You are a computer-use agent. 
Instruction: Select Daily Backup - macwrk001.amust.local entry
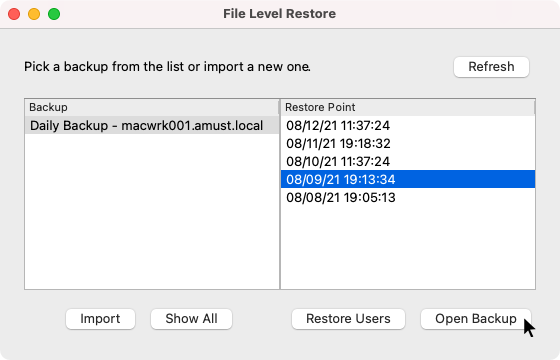pyautogui.click(x=152, y=125)
